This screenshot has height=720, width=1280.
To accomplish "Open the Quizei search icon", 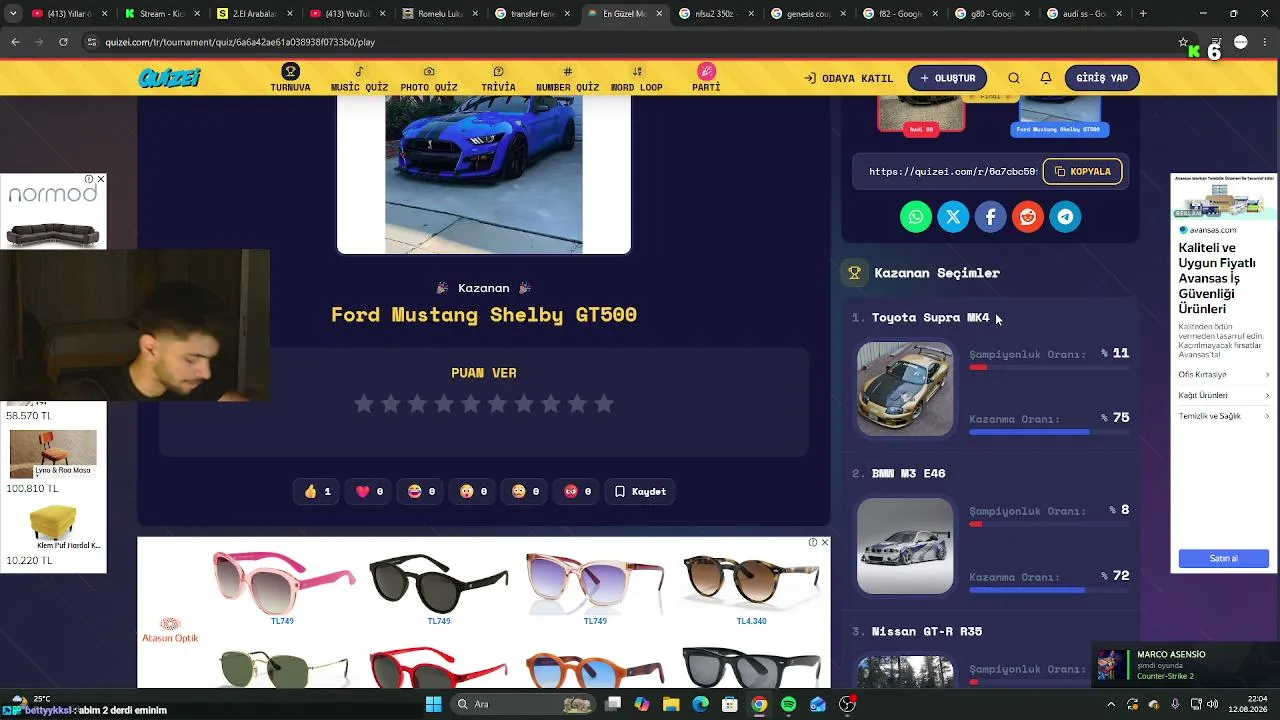I will point(1014,78).
